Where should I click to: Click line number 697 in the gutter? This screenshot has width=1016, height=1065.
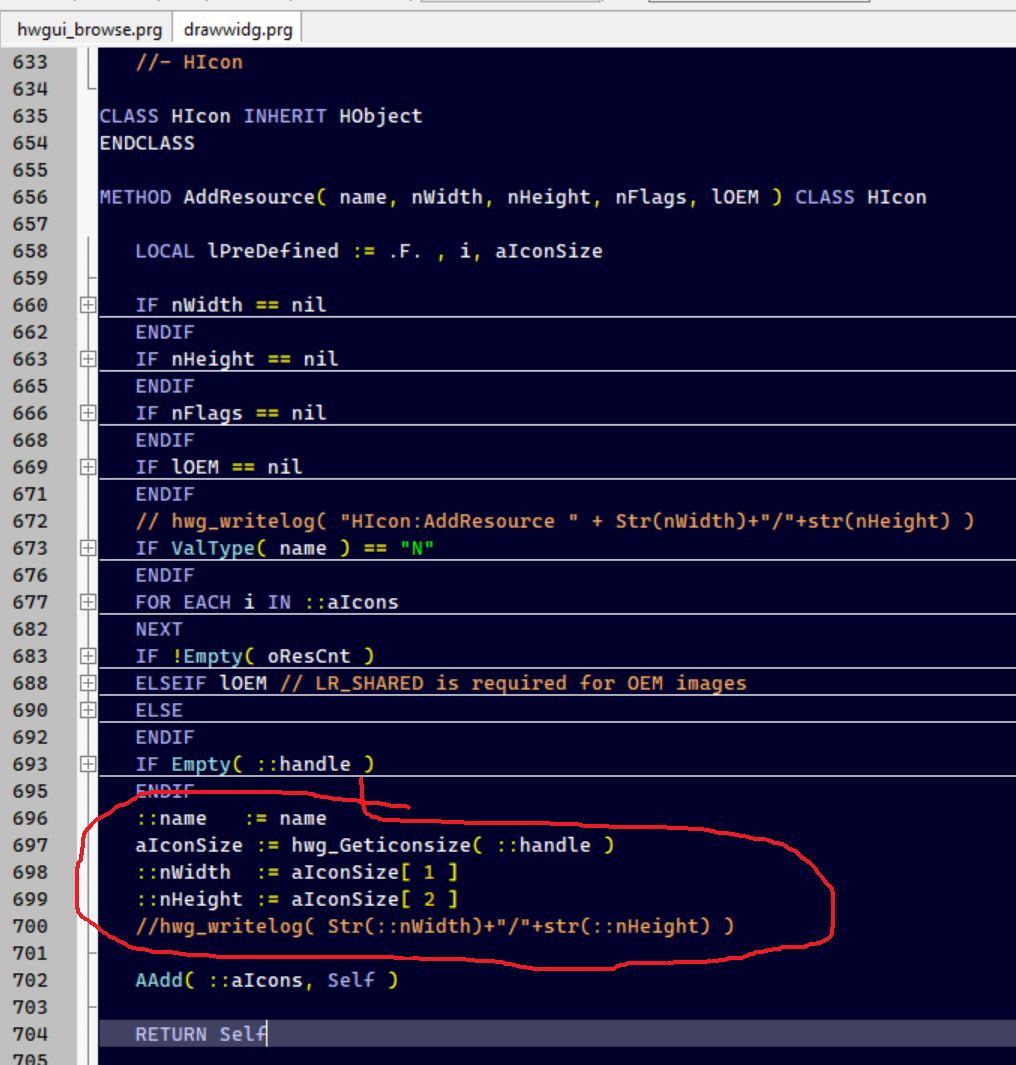click(x=30, y=845)
